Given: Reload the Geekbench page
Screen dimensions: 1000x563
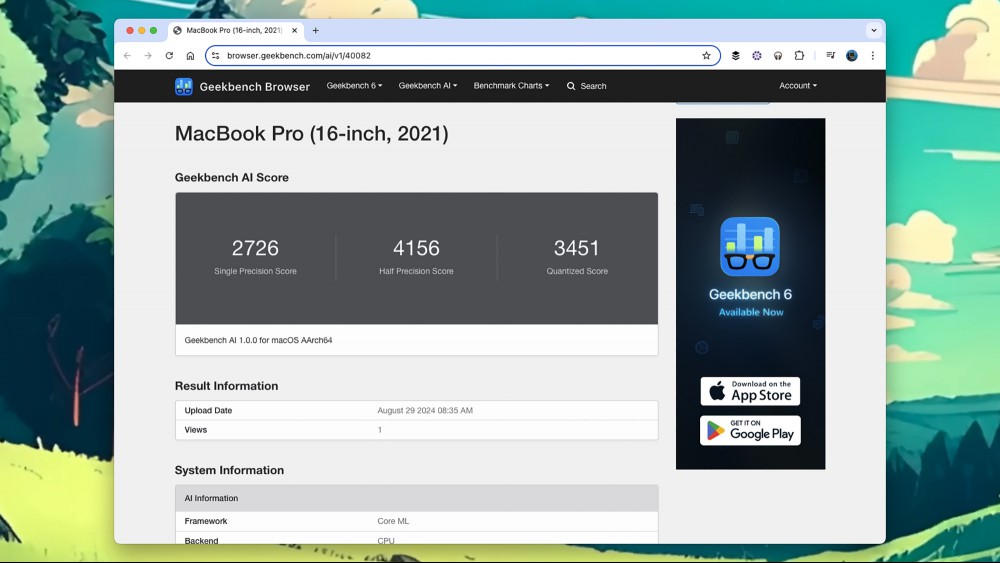Looking at the screenshot, I should pyautogui.click(x=169, y=55).
